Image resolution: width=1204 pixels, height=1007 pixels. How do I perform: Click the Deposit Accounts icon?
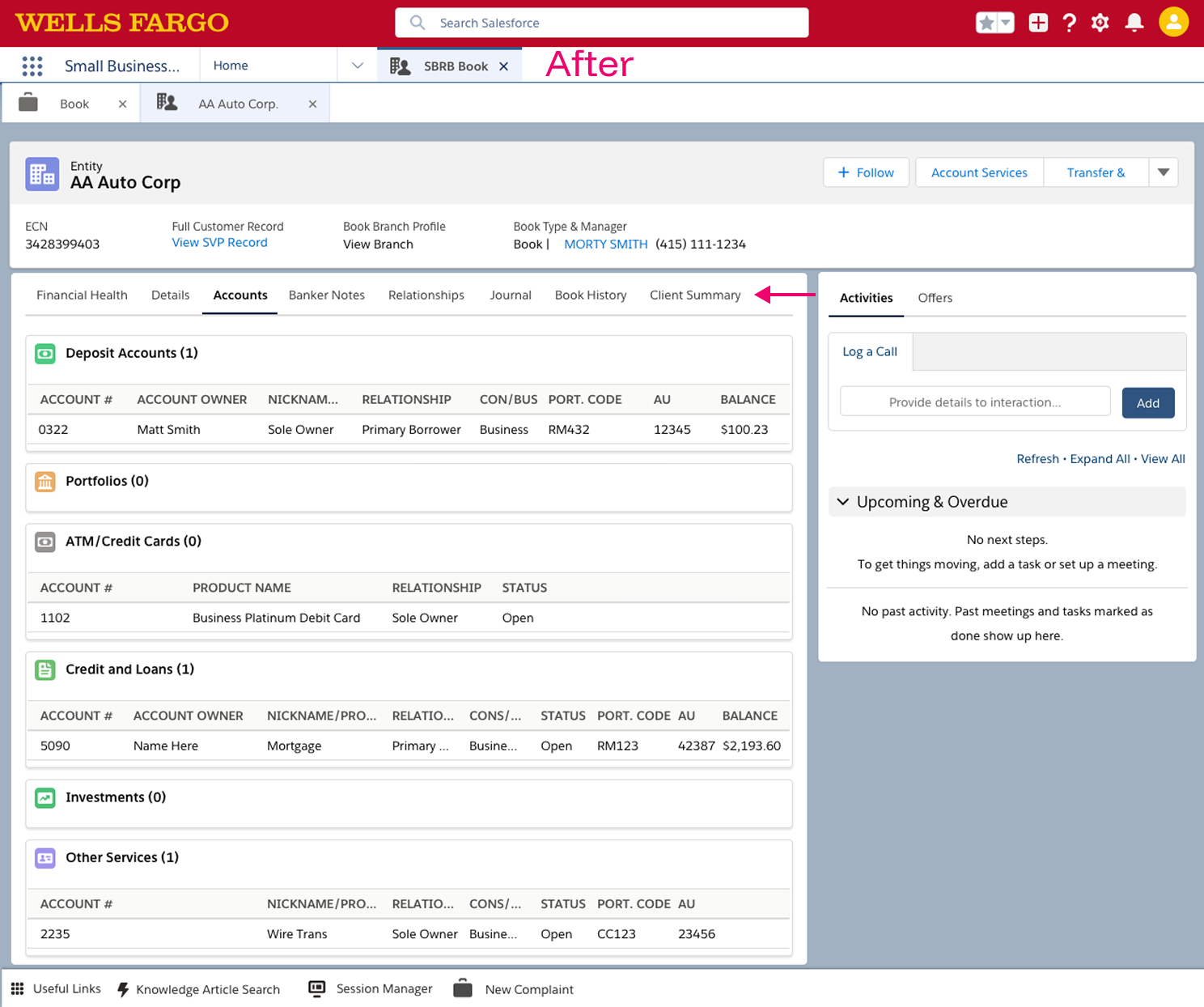tap(45, 353)
